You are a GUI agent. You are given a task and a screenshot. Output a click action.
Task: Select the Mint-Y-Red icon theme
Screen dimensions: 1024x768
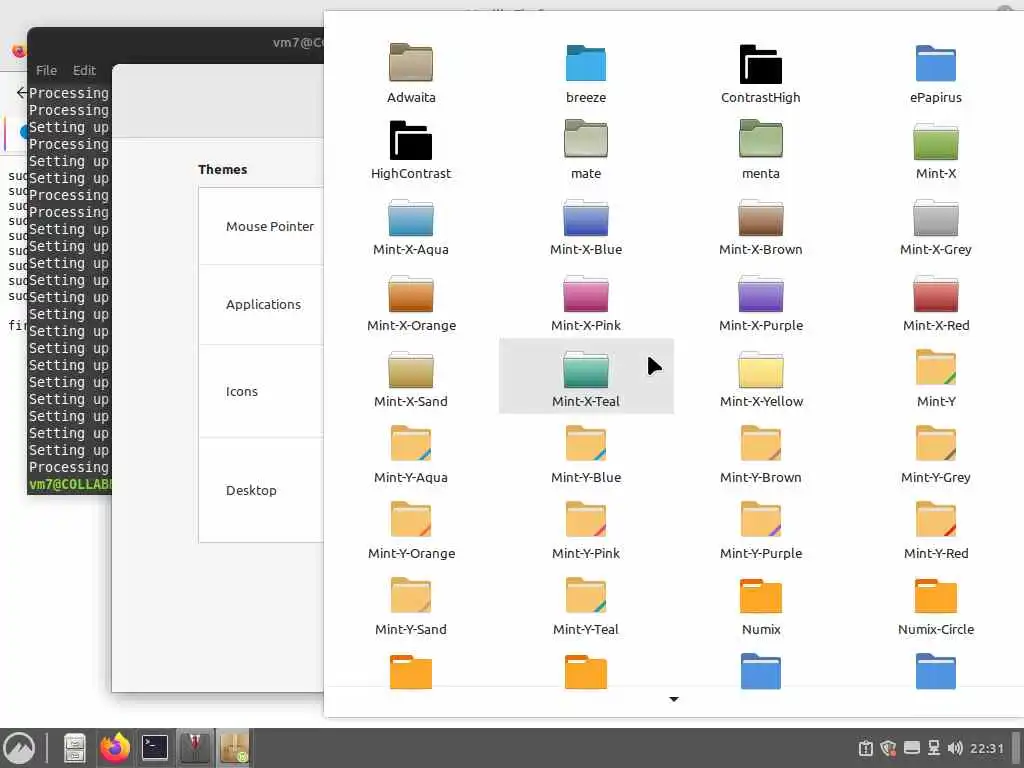click(x=936, y=529)
